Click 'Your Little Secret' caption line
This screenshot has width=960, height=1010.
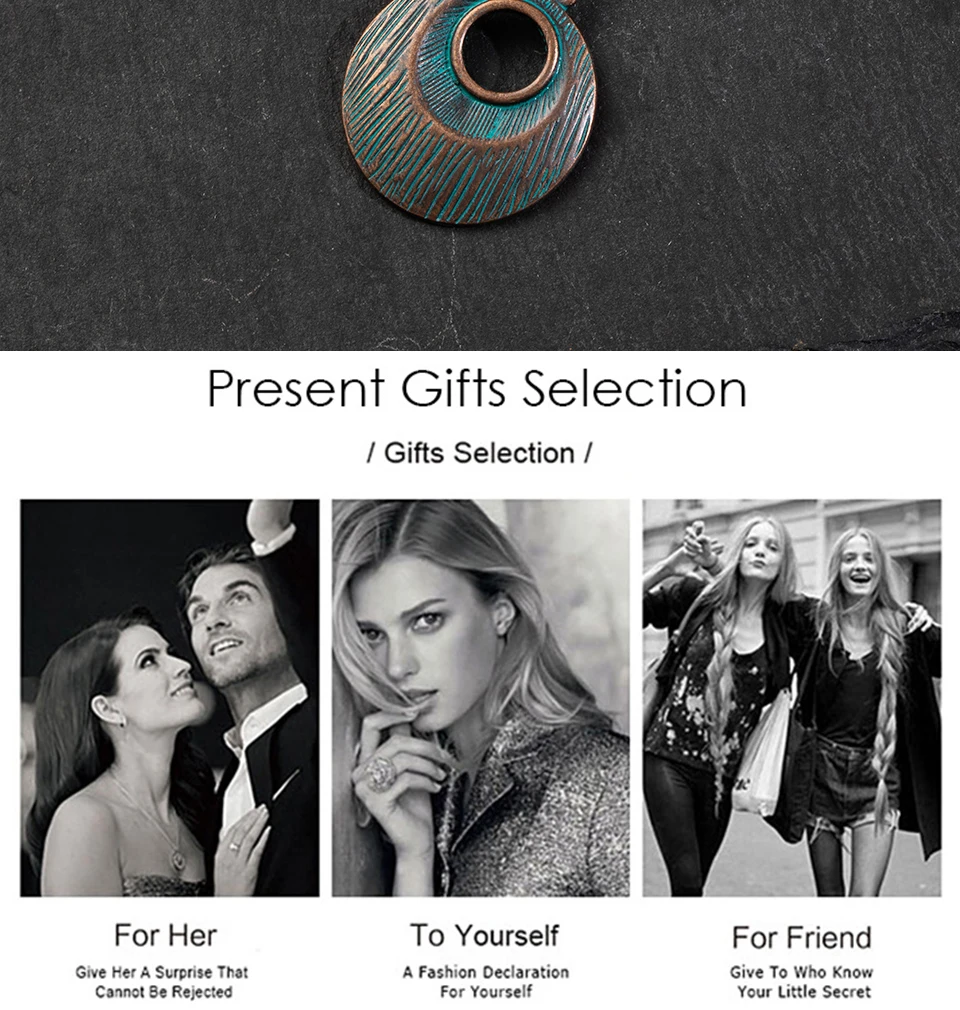coord(804,991)
